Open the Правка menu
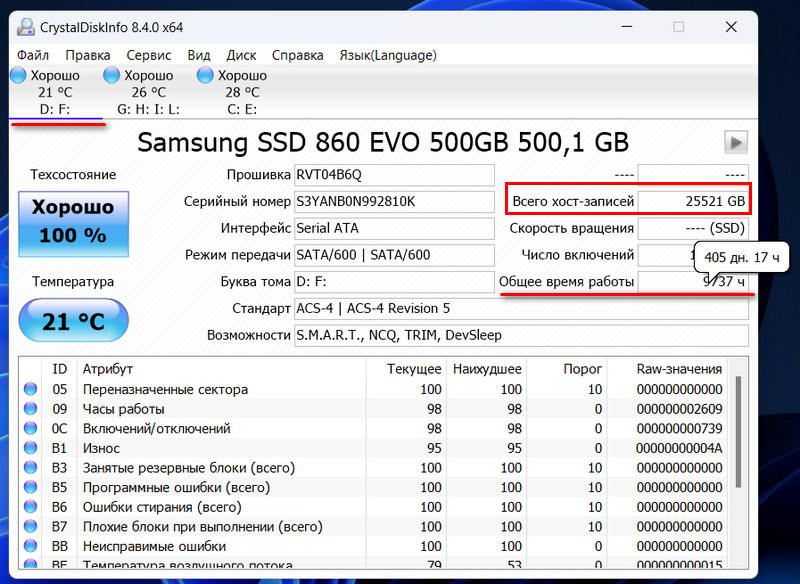Viewport: 800px width, 584px height. [88, 55]
